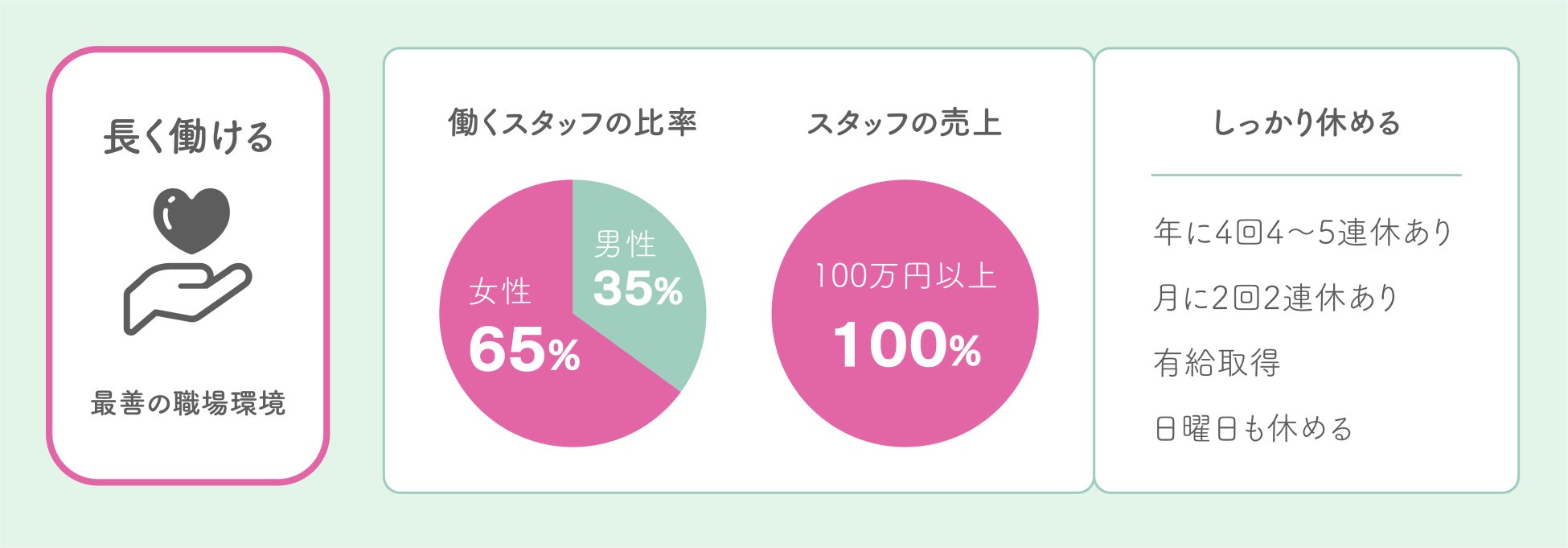Click the 最善の職場環境 caption

(188, 403)
